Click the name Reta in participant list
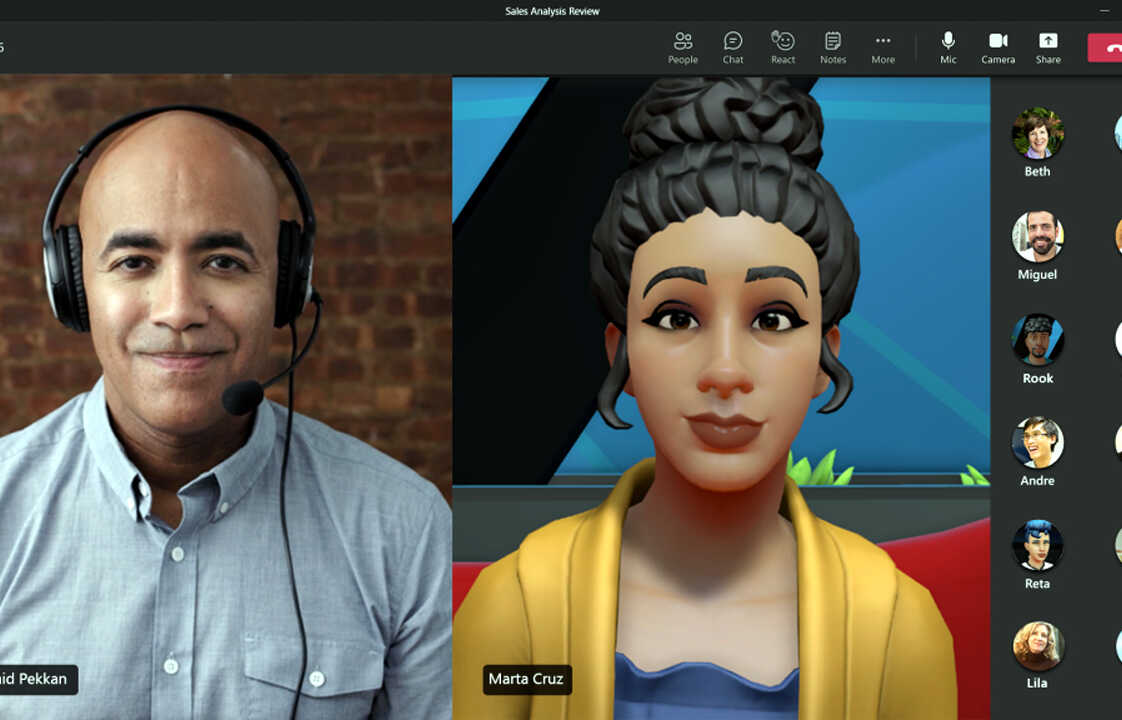Viewport: 1122px width, 720px height. point(1038,584)
